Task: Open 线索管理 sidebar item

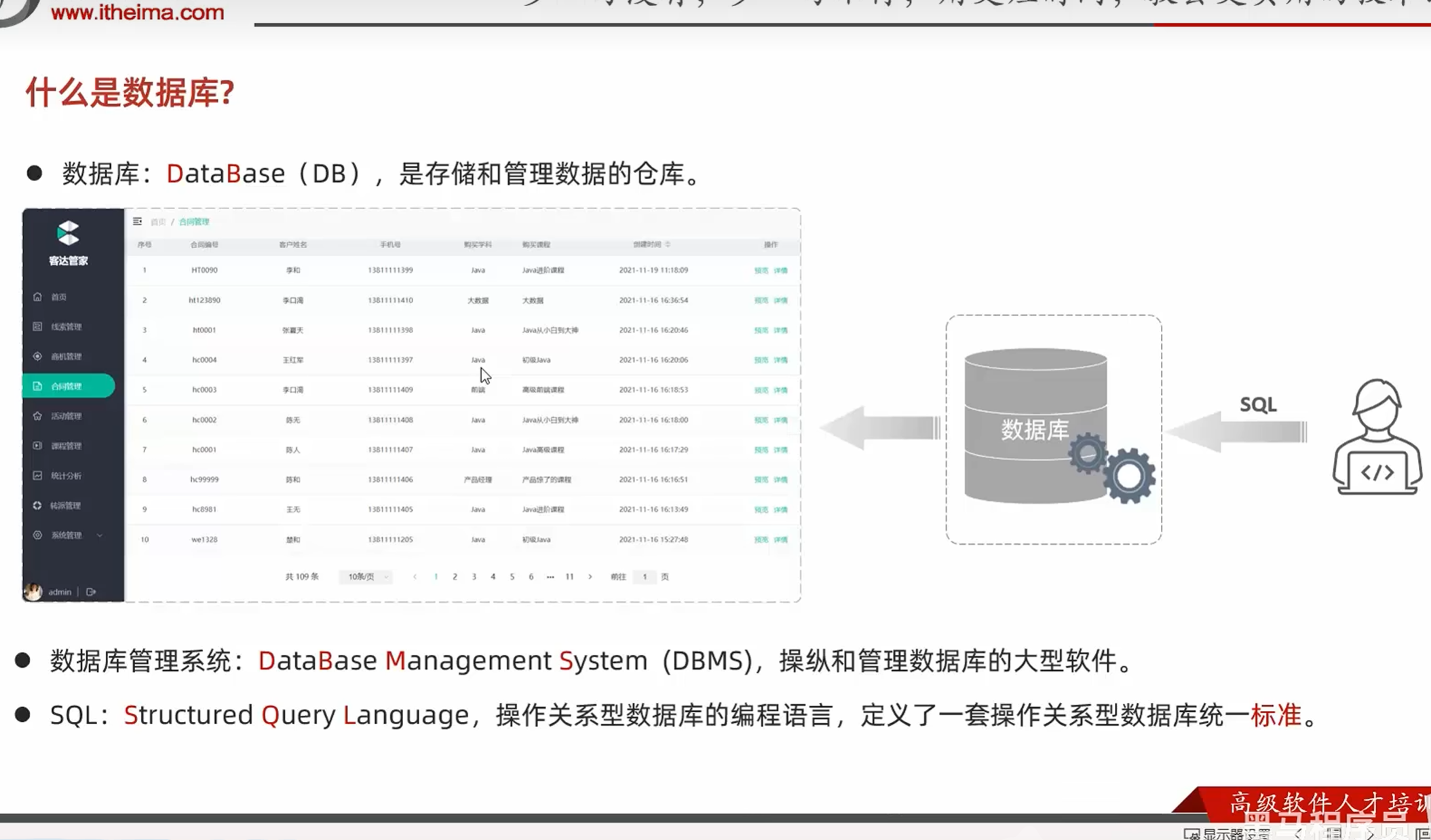Action: [x=66, y=326]
